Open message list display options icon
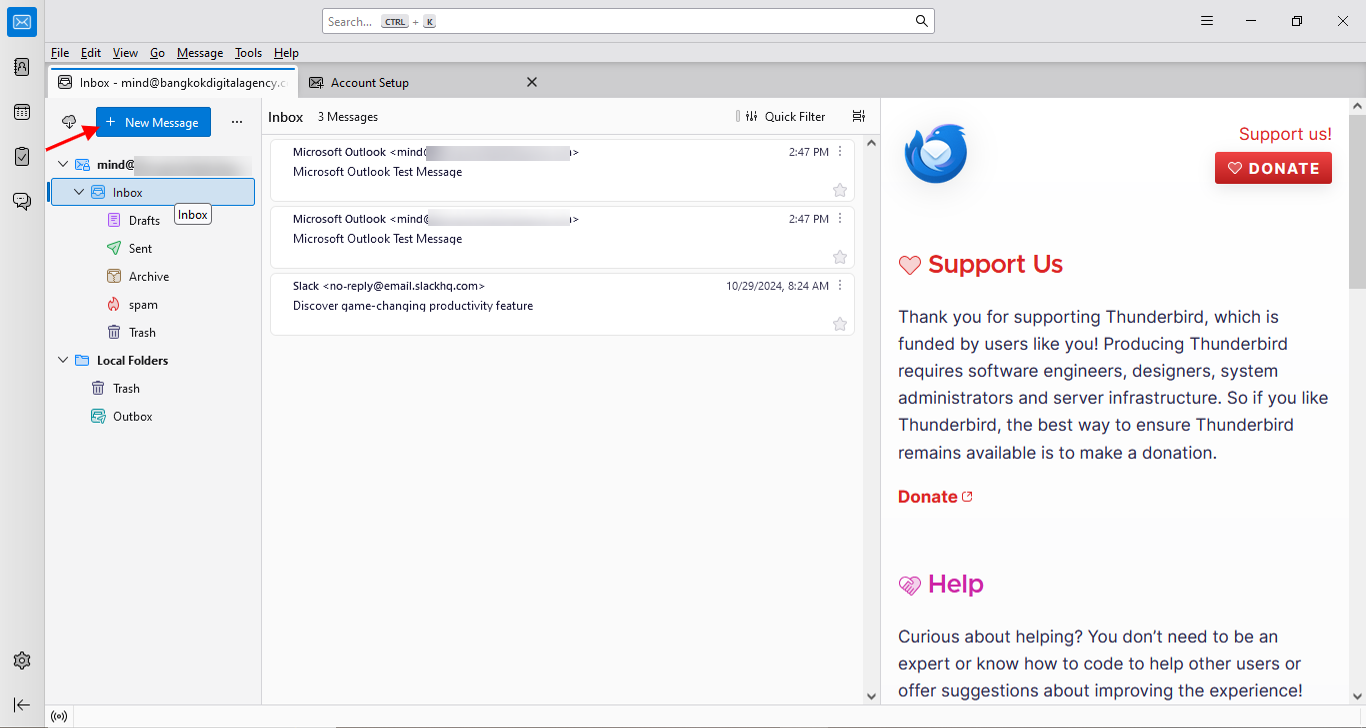 [858, 116]
